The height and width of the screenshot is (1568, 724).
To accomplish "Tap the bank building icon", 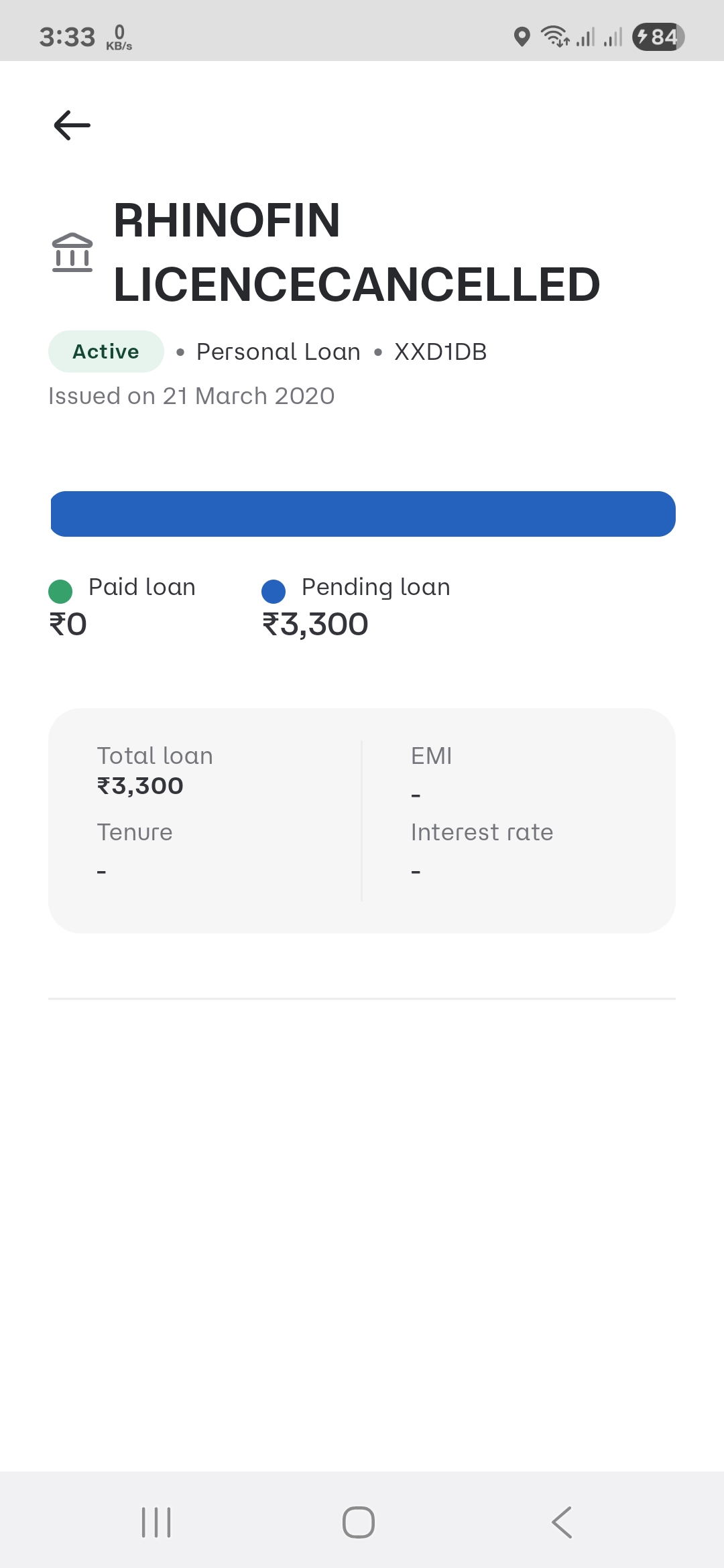I will [x=72, y=253].
